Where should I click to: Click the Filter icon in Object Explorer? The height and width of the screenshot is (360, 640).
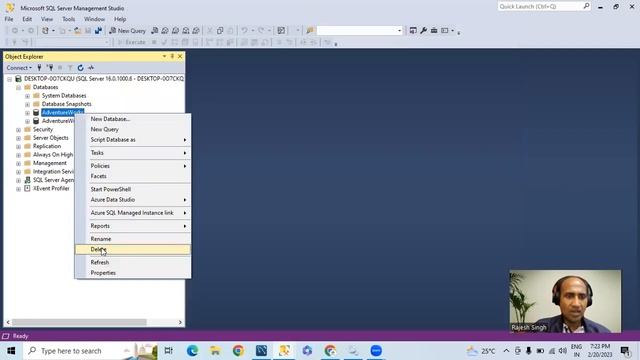70,68
